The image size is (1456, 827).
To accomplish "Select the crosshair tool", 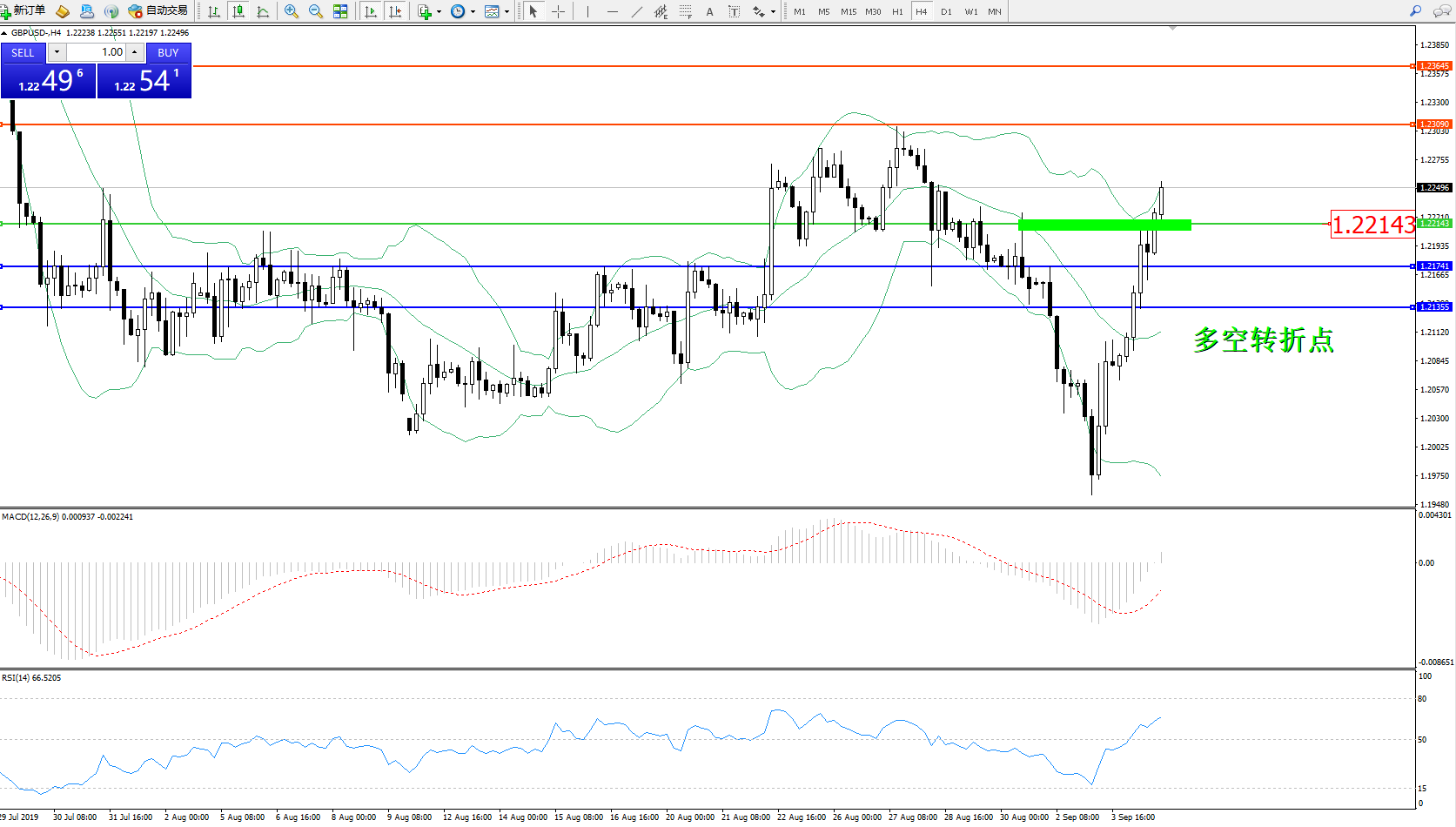I will [x=558, y=11].
